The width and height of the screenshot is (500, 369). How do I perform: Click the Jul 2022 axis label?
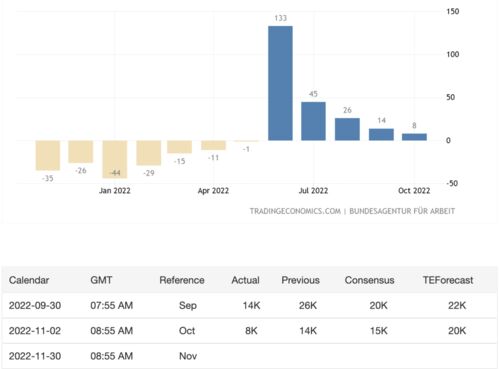coord(313,191)
